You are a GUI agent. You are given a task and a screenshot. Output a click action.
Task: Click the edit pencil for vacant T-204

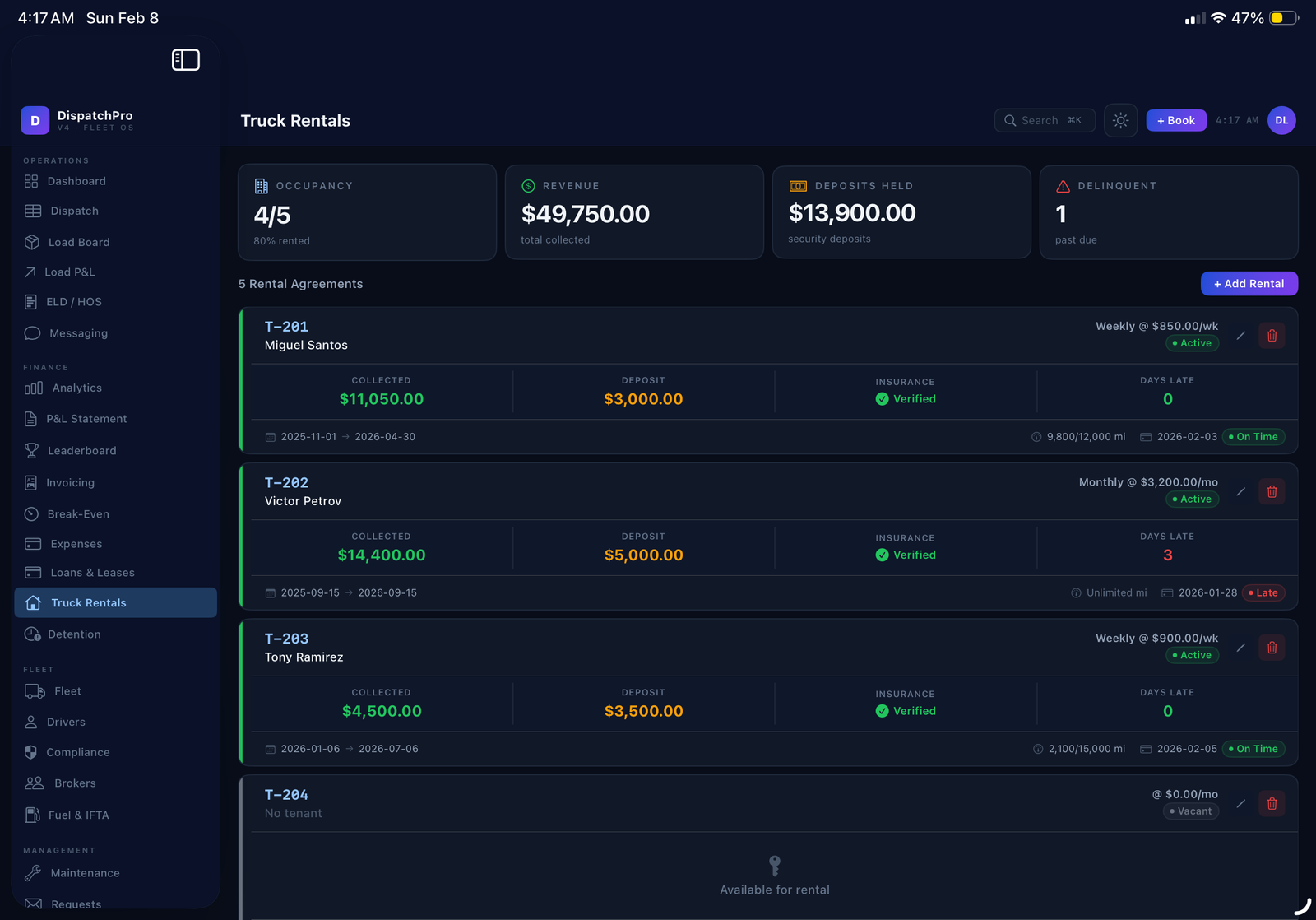tap(1240, 804)
